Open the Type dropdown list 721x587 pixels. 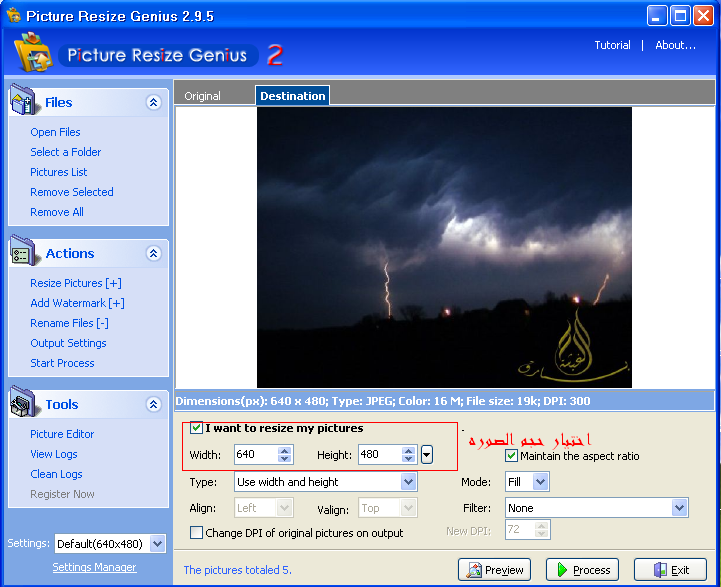pyautogui.click(x=408, y=482)
